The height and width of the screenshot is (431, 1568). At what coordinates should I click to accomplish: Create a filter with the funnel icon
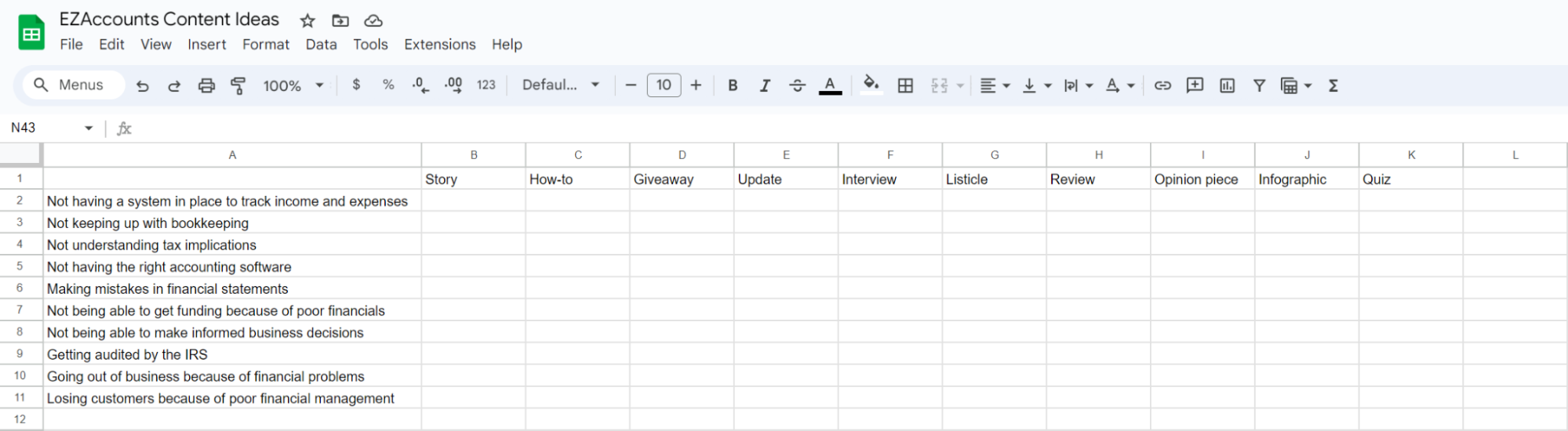(x=1259, y=85)
